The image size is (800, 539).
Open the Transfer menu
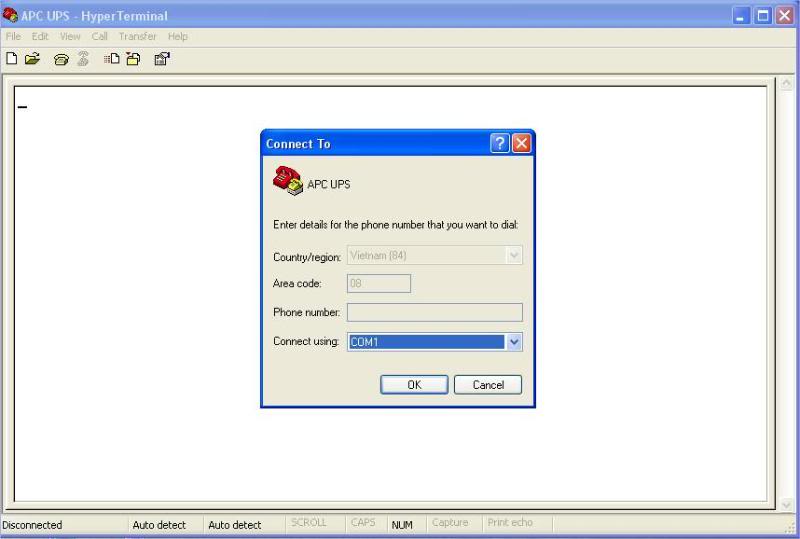click(x=137, y=36)
